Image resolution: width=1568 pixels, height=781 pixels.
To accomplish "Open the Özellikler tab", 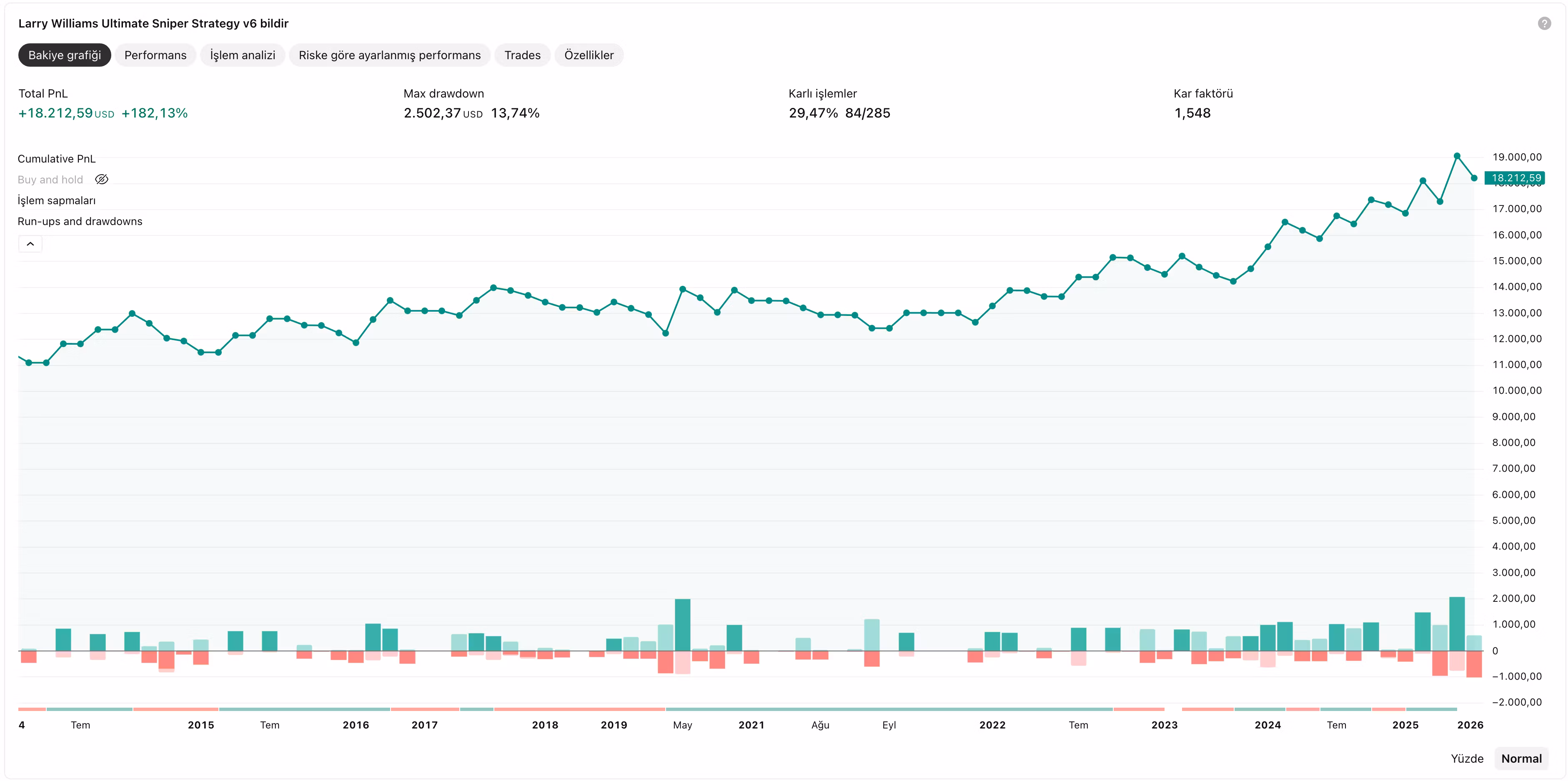I will tap(589, 55).
